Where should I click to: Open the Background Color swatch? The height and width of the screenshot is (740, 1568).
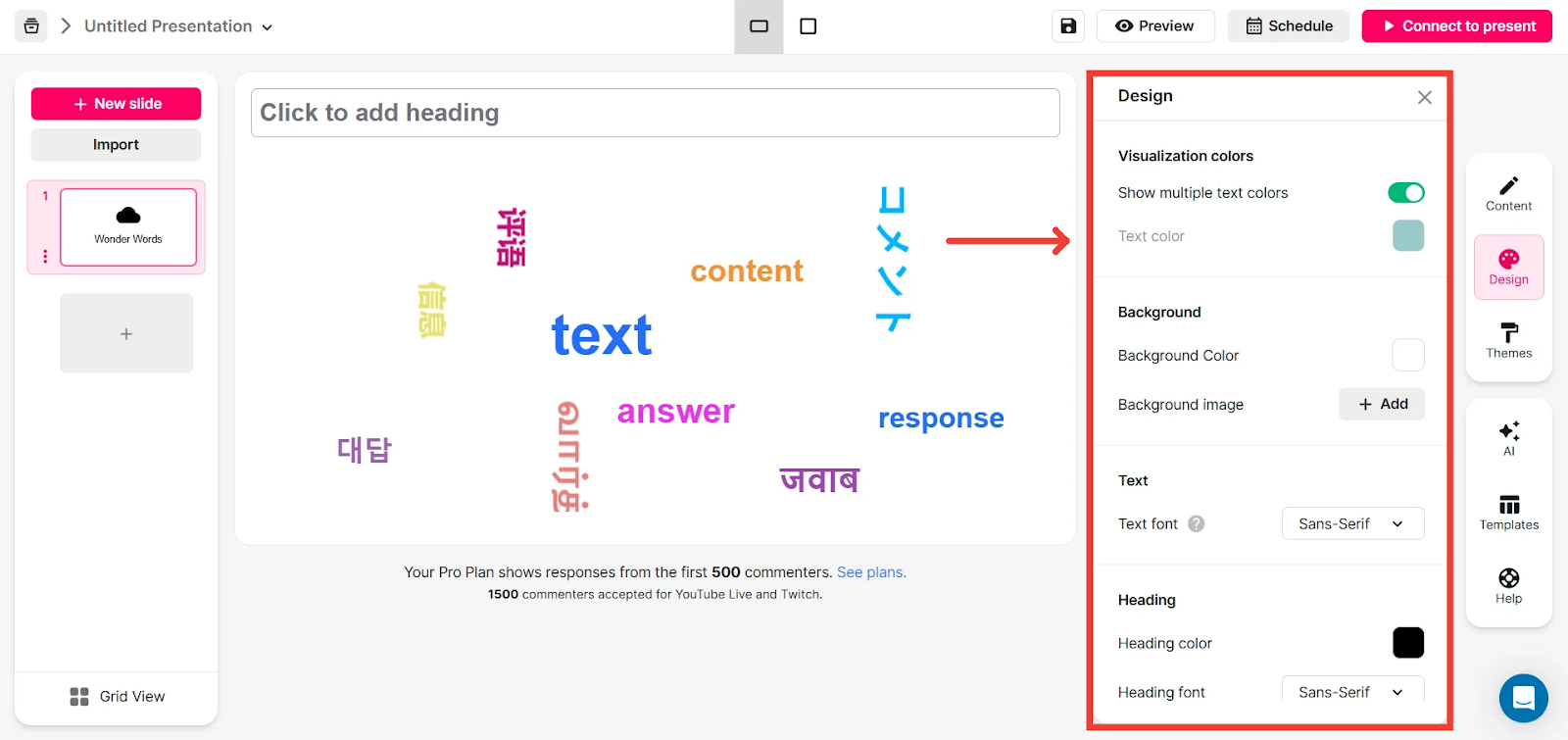pyautogui.click(x=1408, y=355)
